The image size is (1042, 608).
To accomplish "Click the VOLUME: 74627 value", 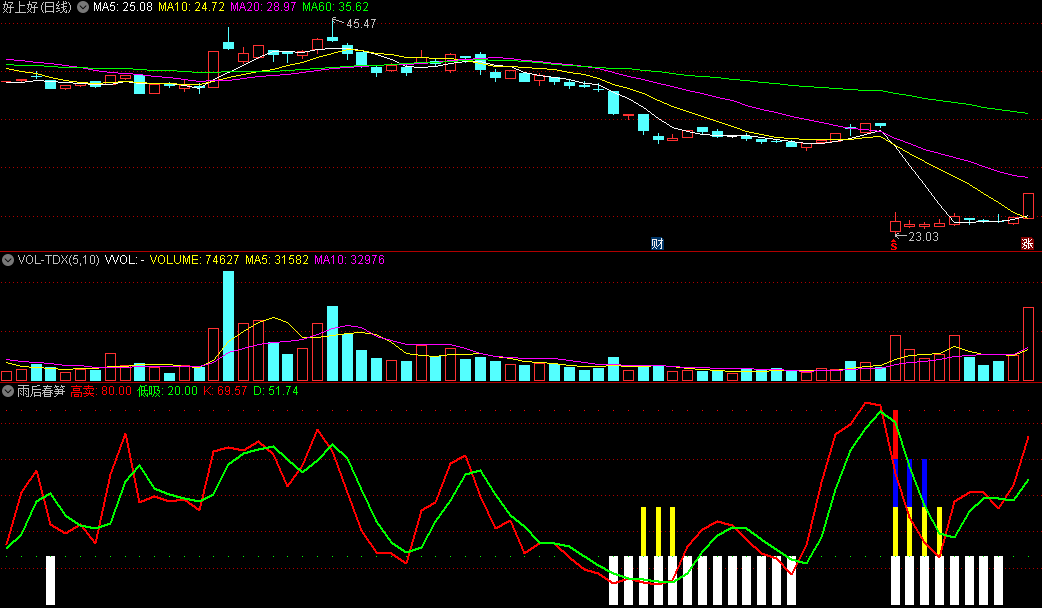I will click(194, 260).
